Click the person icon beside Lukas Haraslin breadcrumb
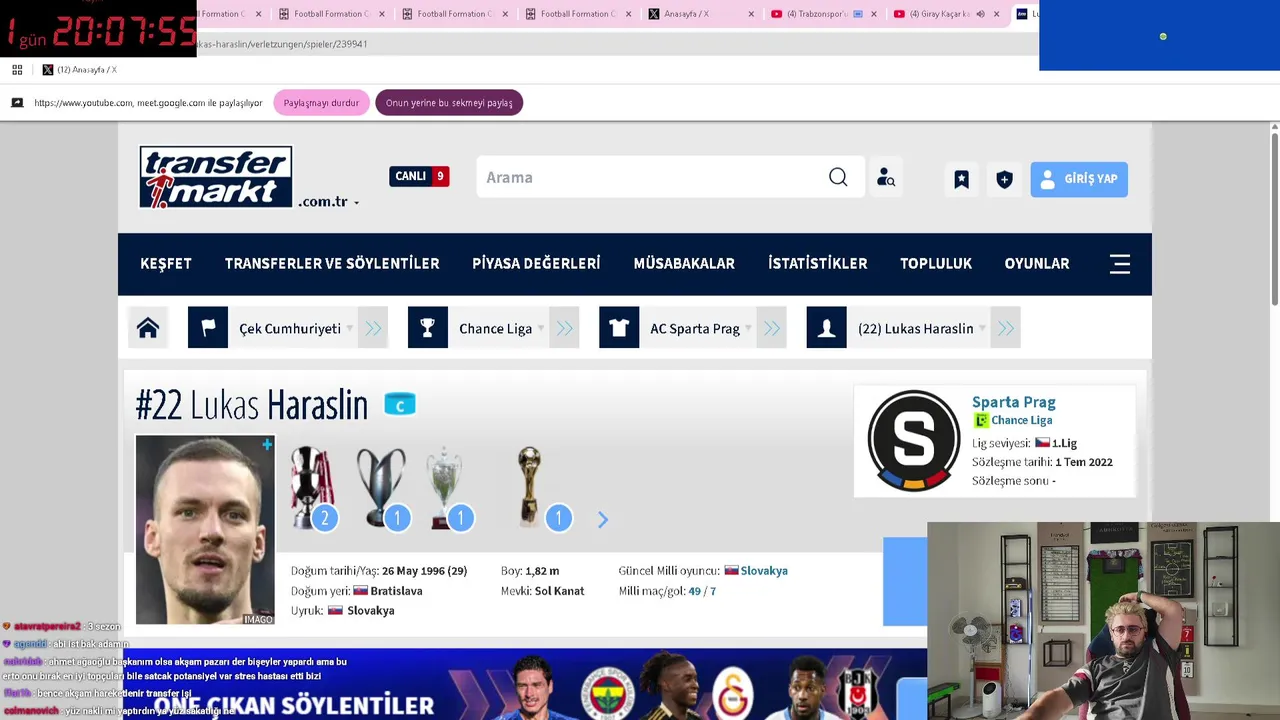This screenshot has width=1280, height=720. [826, 328]
